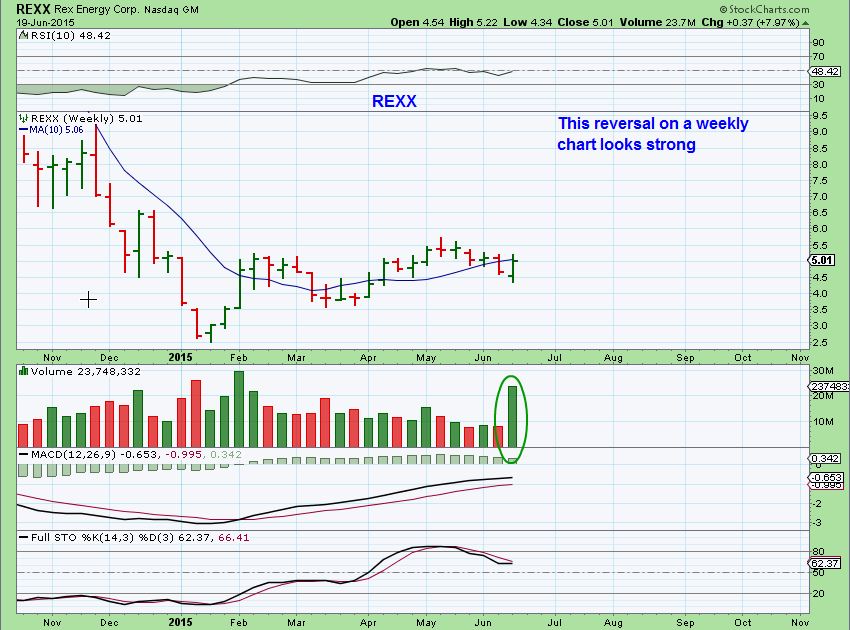Image resolution: width=850 pixels, height=630 pixels.
Task: Click the 'High 5.22' value
Action: 473,22
